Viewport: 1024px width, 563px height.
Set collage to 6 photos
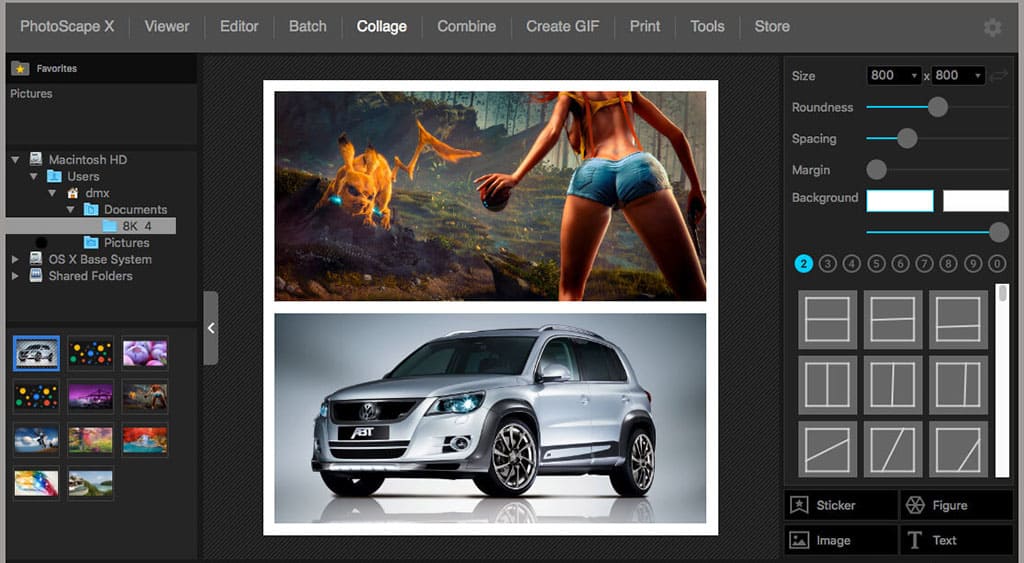900,264
